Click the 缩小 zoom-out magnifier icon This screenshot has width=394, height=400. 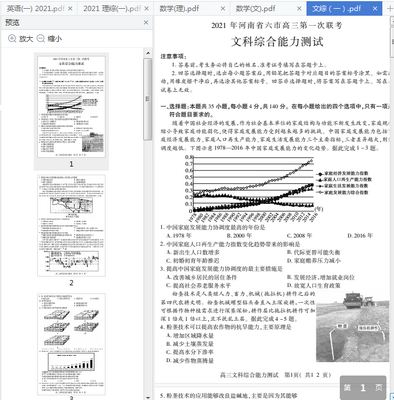point(41,39)
